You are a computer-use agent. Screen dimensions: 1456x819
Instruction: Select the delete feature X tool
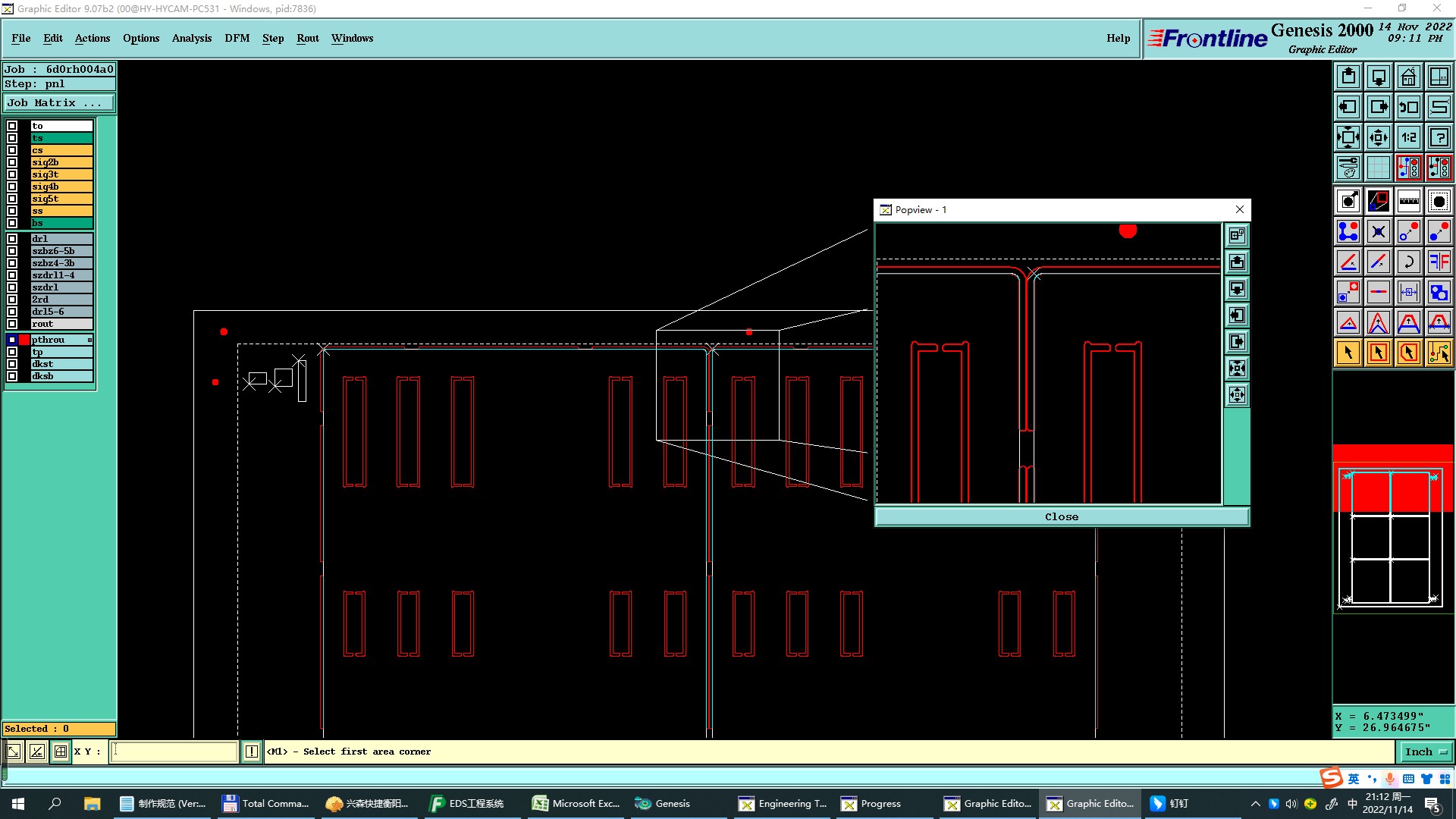tap(1378, 231)
